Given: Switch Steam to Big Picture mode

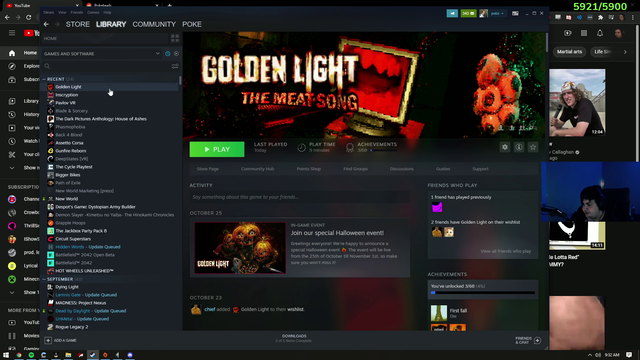Looking at the screenshot, I should (515, 13).
